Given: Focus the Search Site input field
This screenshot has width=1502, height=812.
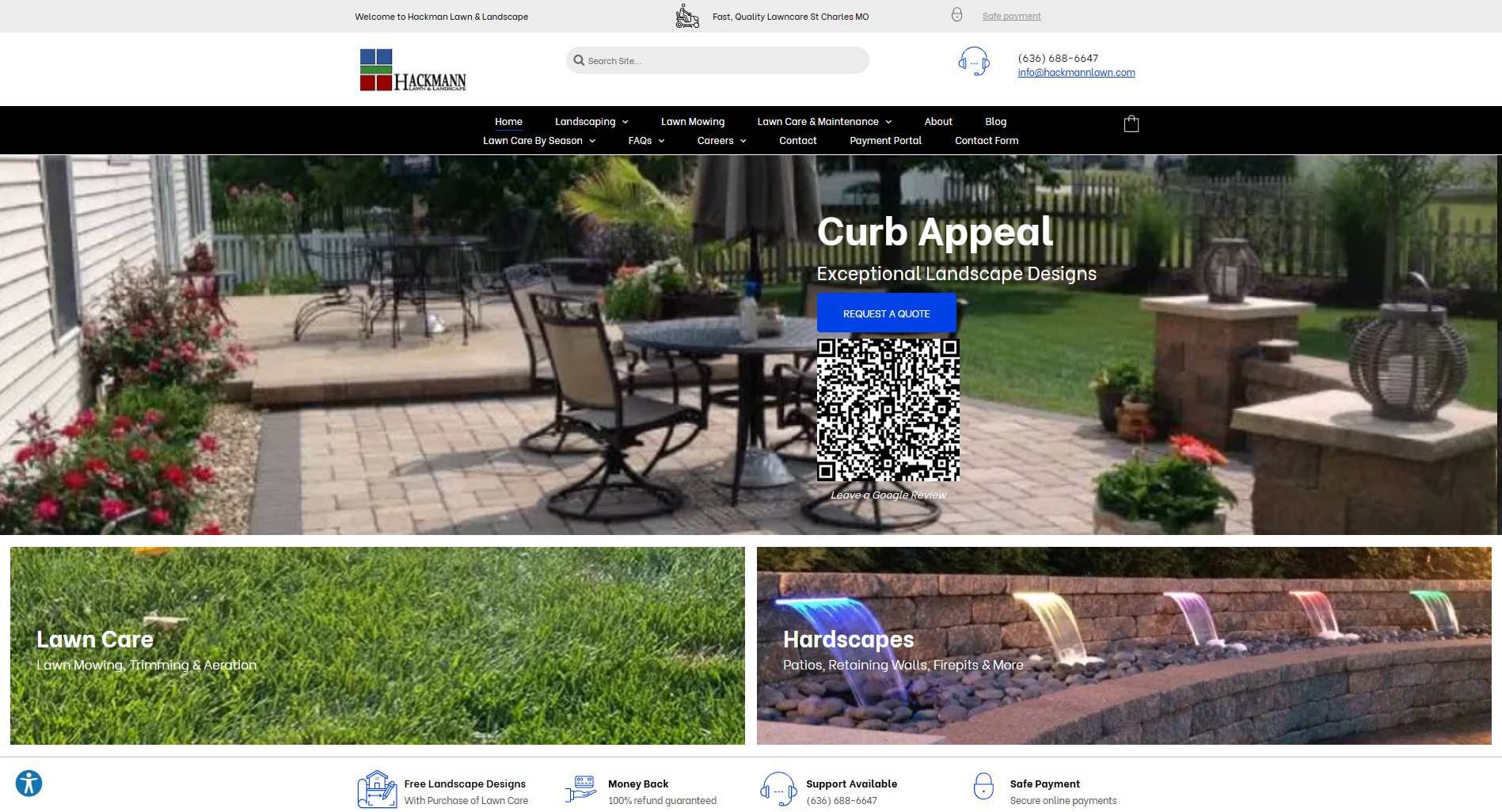Looking at the screenshot, I should tap(717, 60).
